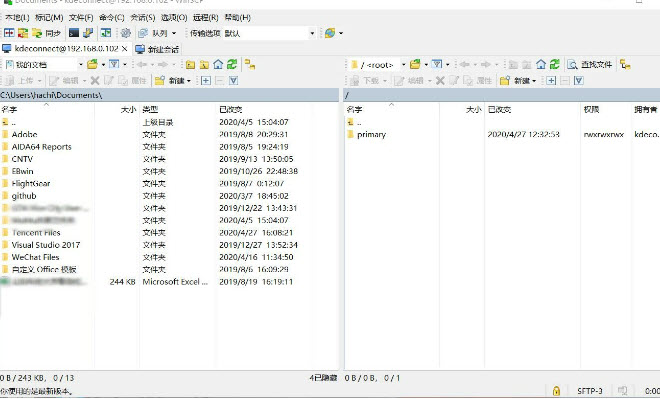Click the globe session color icon

(330, 33)
